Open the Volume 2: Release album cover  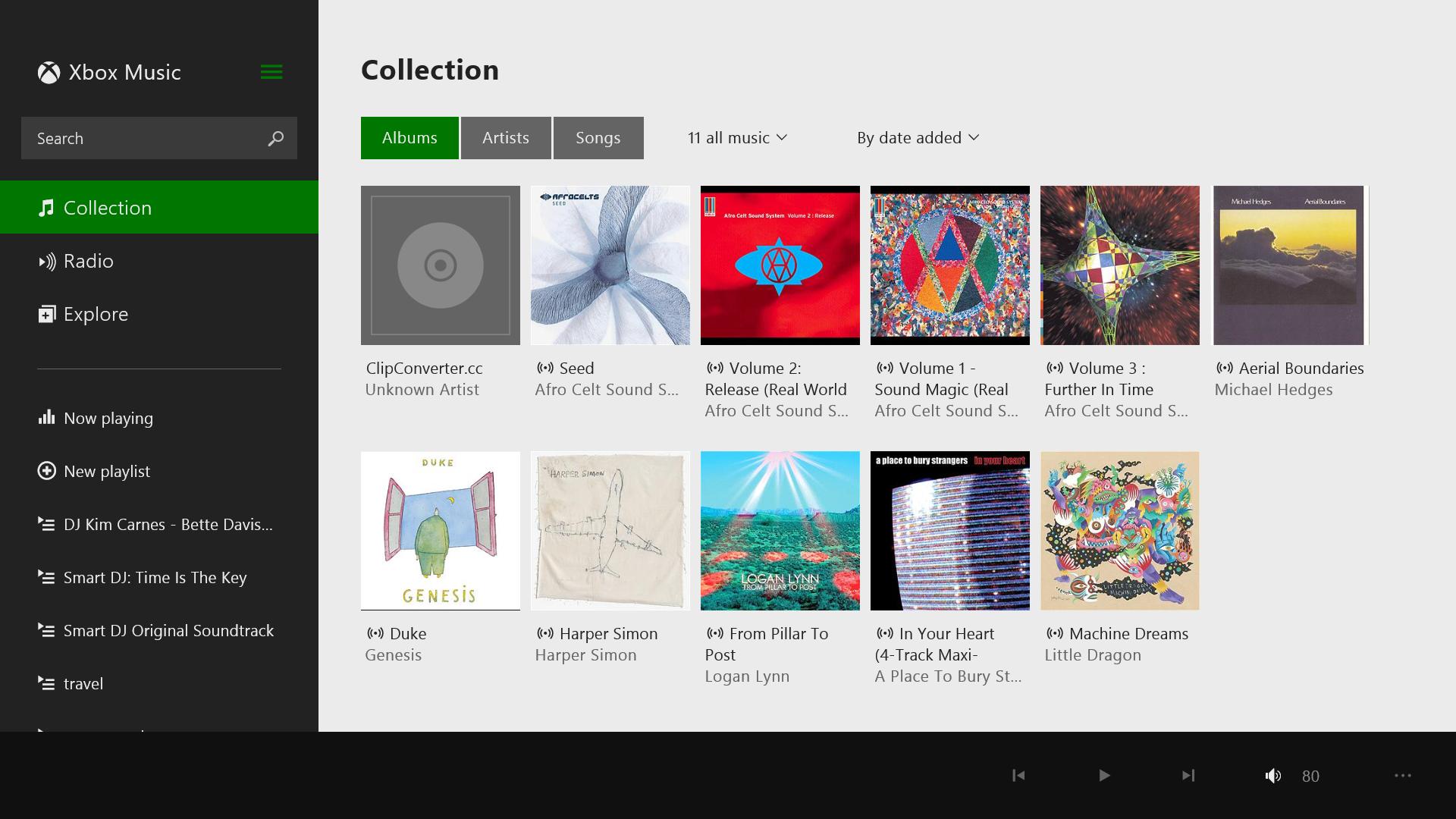(x=780, y=265)
